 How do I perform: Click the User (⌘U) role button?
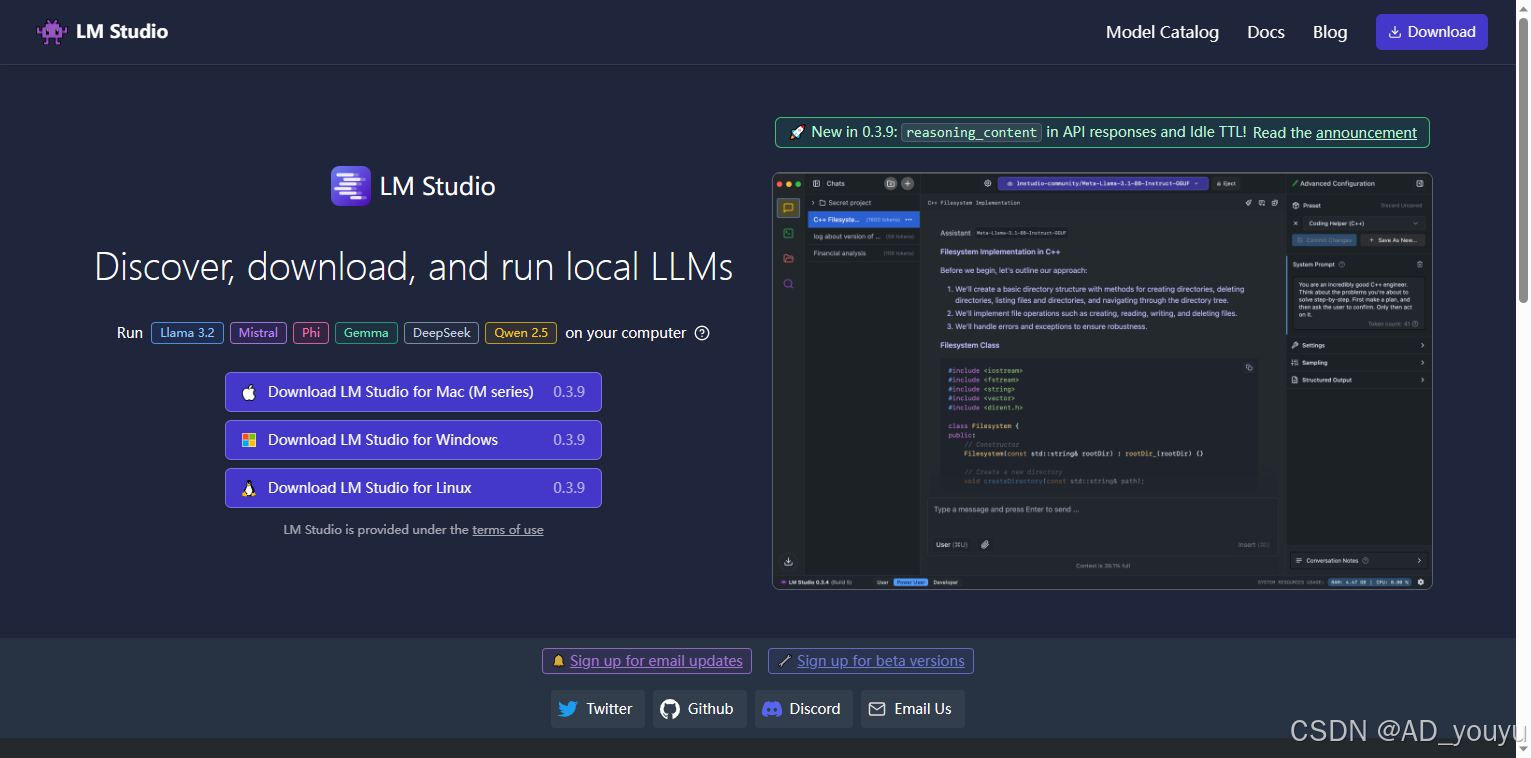[x=951, y=544]
